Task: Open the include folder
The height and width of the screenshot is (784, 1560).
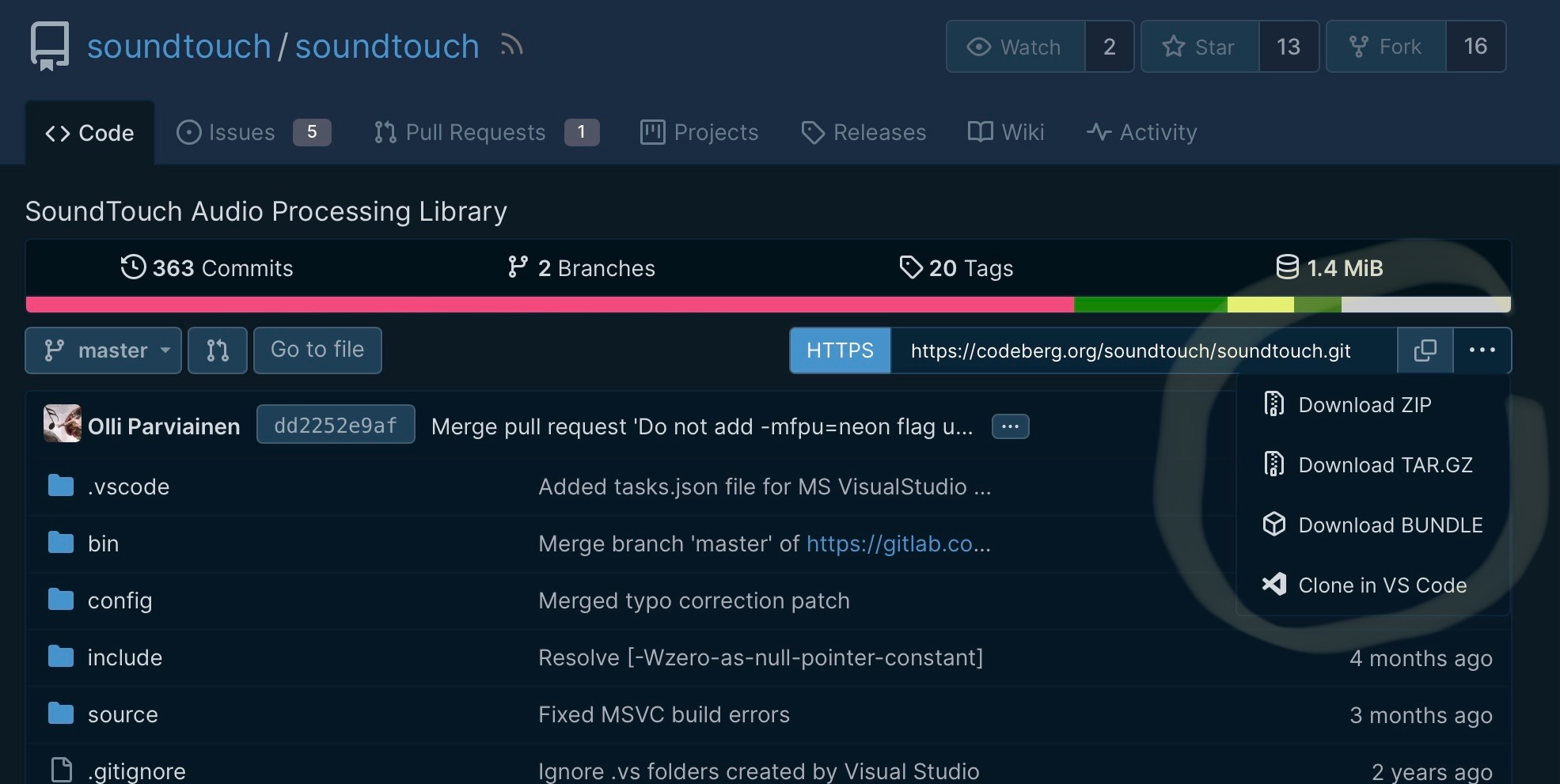Action: click(125, 657)
